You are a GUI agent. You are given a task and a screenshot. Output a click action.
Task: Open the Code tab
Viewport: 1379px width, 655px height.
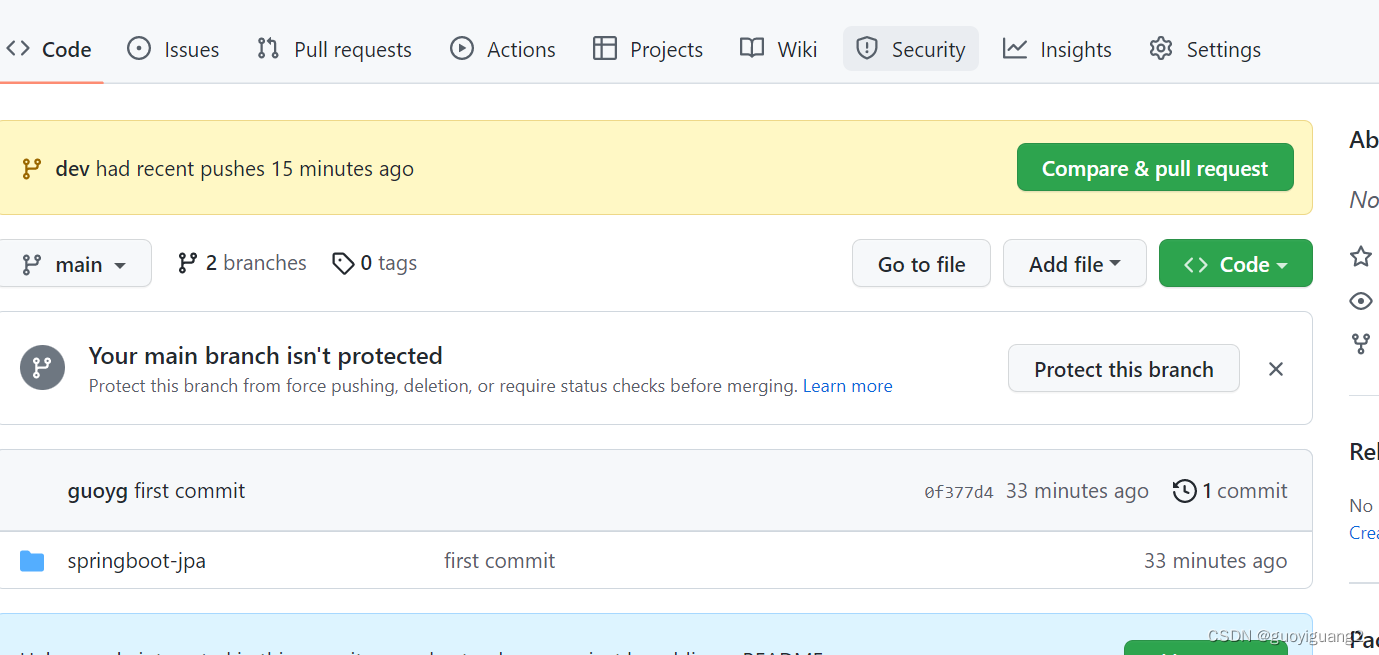coord(48,49)
